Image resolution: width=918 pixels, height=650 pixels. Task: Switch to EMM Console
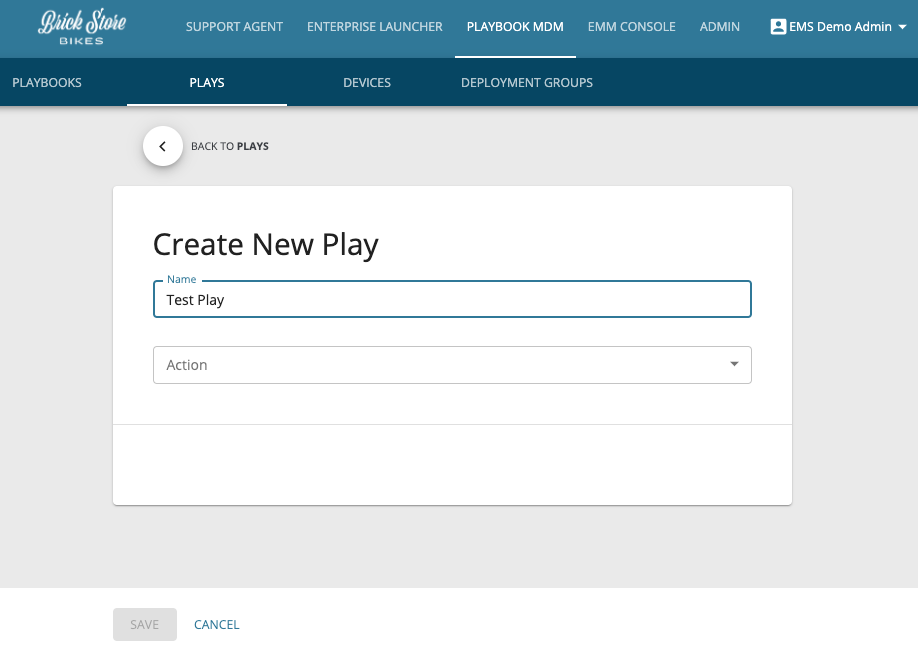tap(631, 27)
